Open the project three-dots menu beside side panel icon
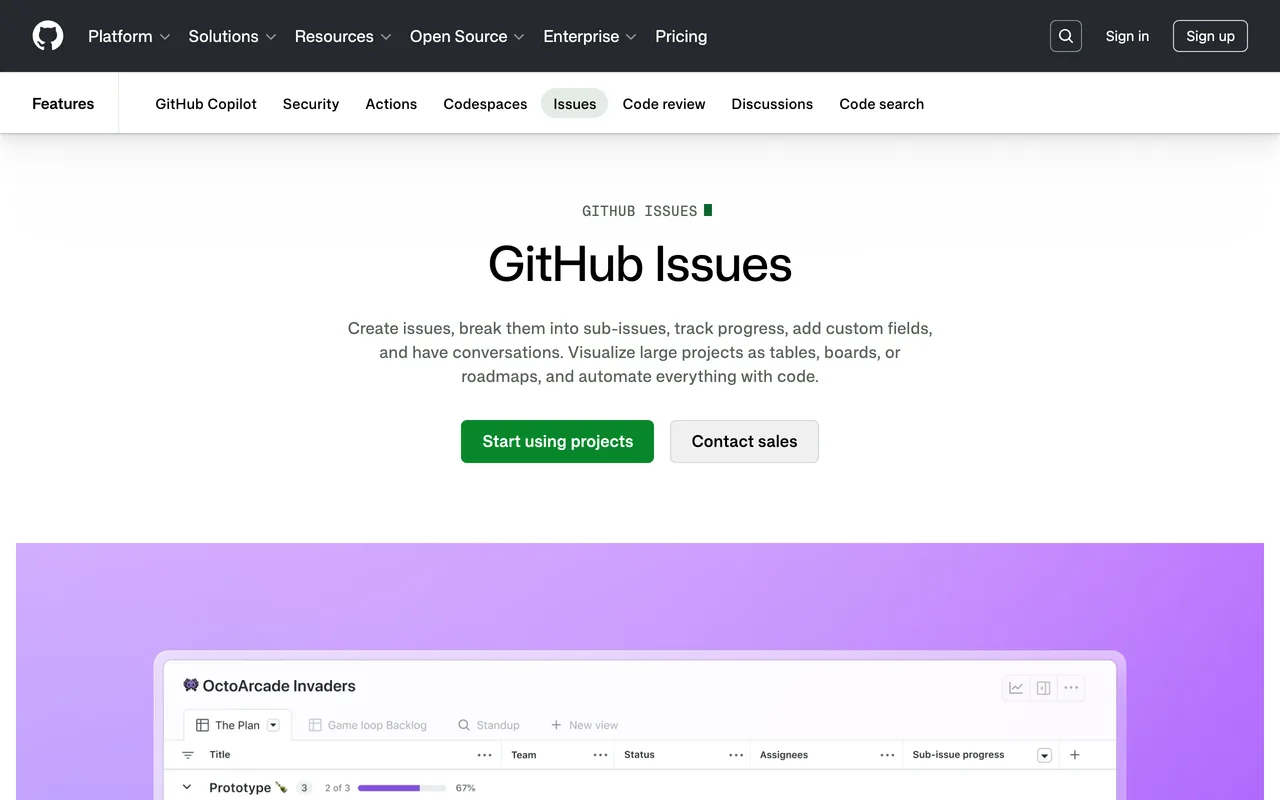This screenshot has height=800, width=1280. 1071,688
